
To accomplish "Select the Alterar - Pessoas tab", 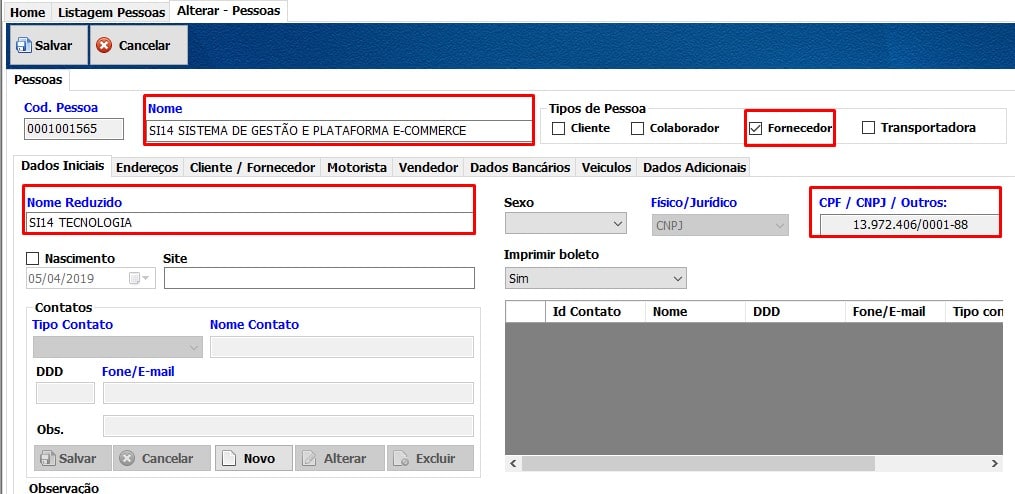I will [x=229, y=11].
